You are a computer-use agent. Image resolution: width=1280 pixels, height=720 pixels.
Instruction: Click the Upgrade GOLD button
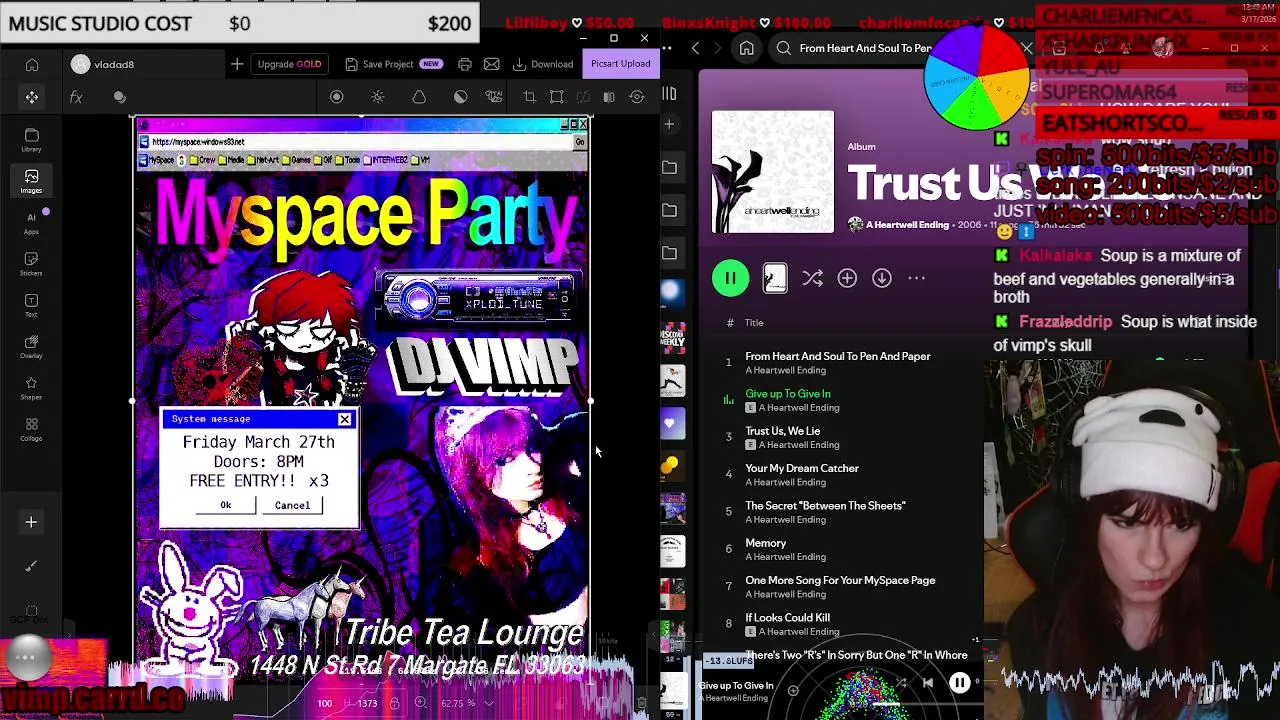point(289,64)
